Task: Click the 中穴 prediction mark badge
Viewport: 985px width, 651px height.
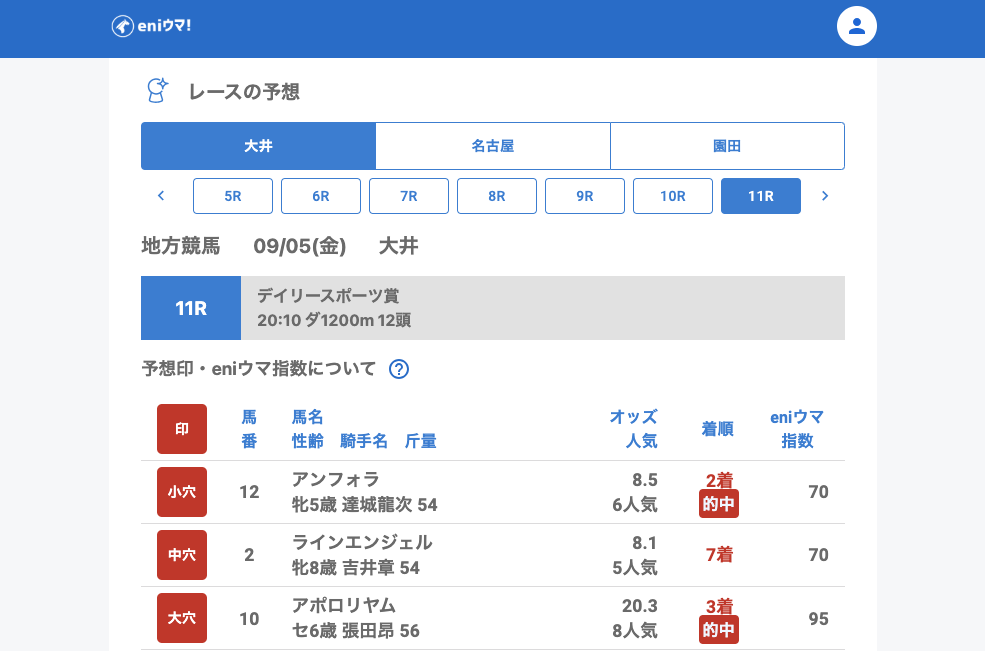Action: tap(182, 555)
